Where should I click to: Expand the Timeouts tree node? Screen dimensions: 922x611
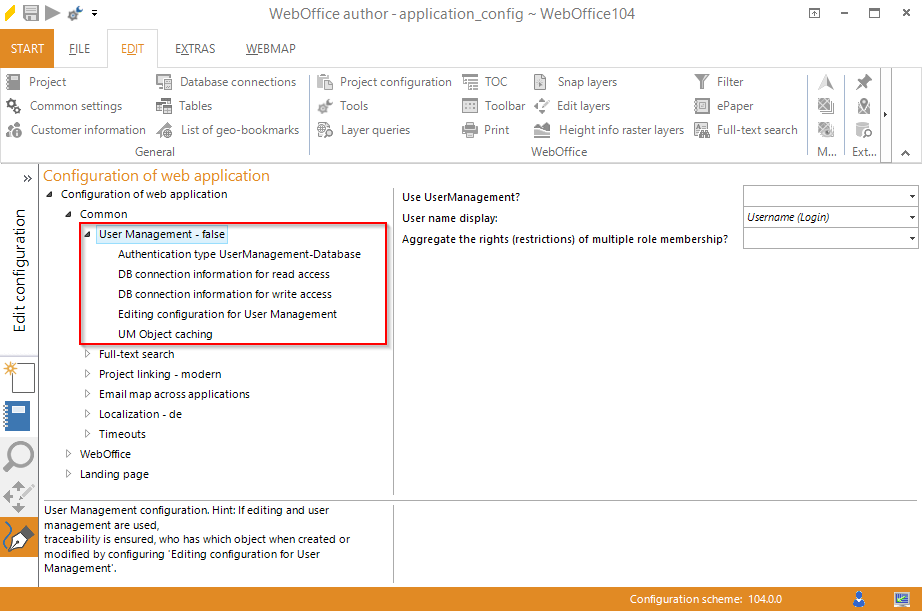click(86, 434)
